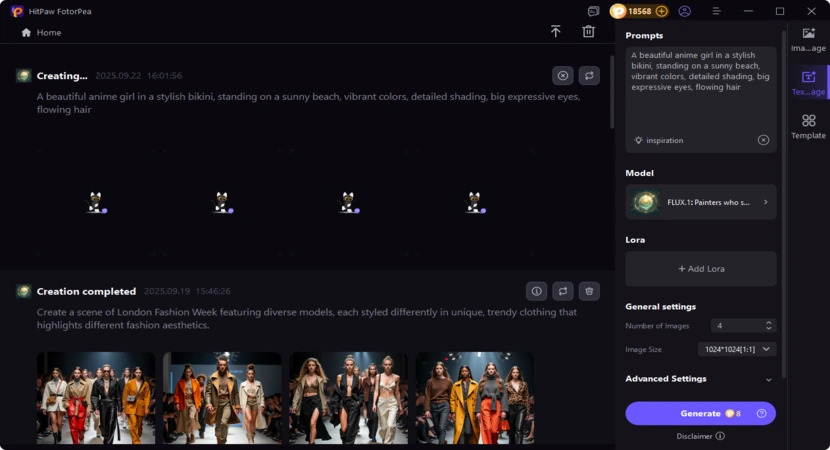Go to Home via house icon

tap(26, 32)
